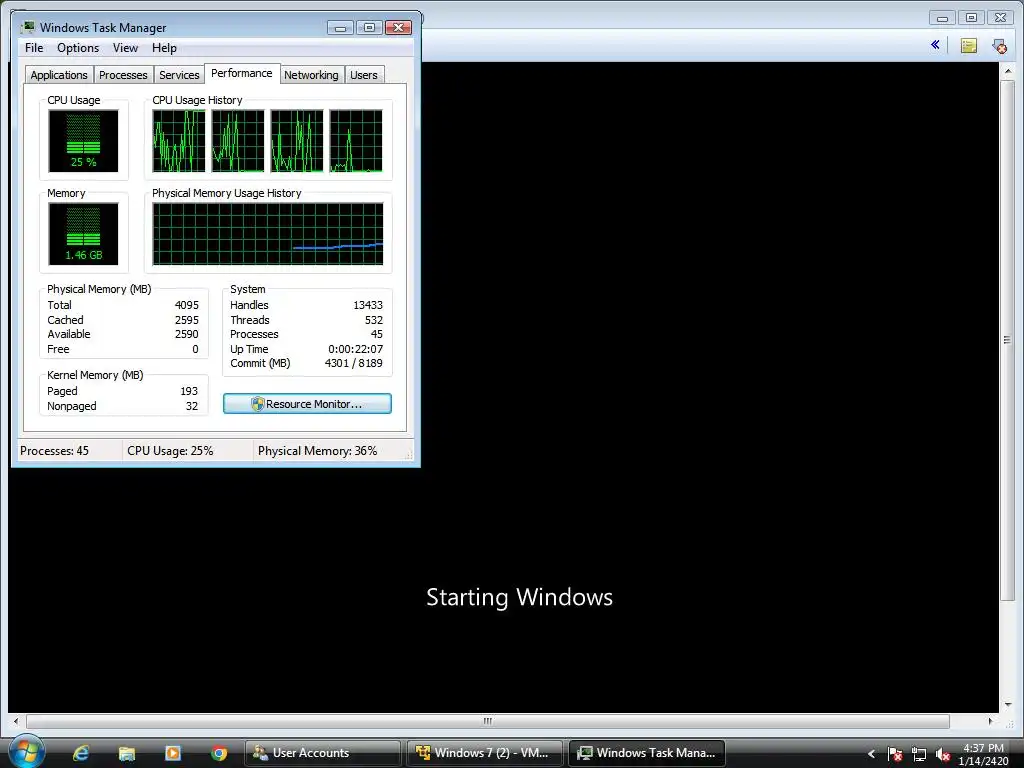Click the Up Time value 0:00:22:07
The height and width of the screenshot is (768, 1024).
point(356,349)
